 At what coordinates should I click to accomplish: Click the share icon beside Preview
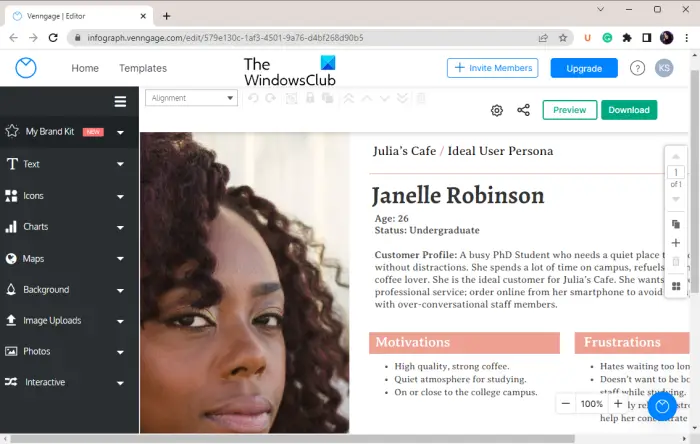(x=523, y=110)
